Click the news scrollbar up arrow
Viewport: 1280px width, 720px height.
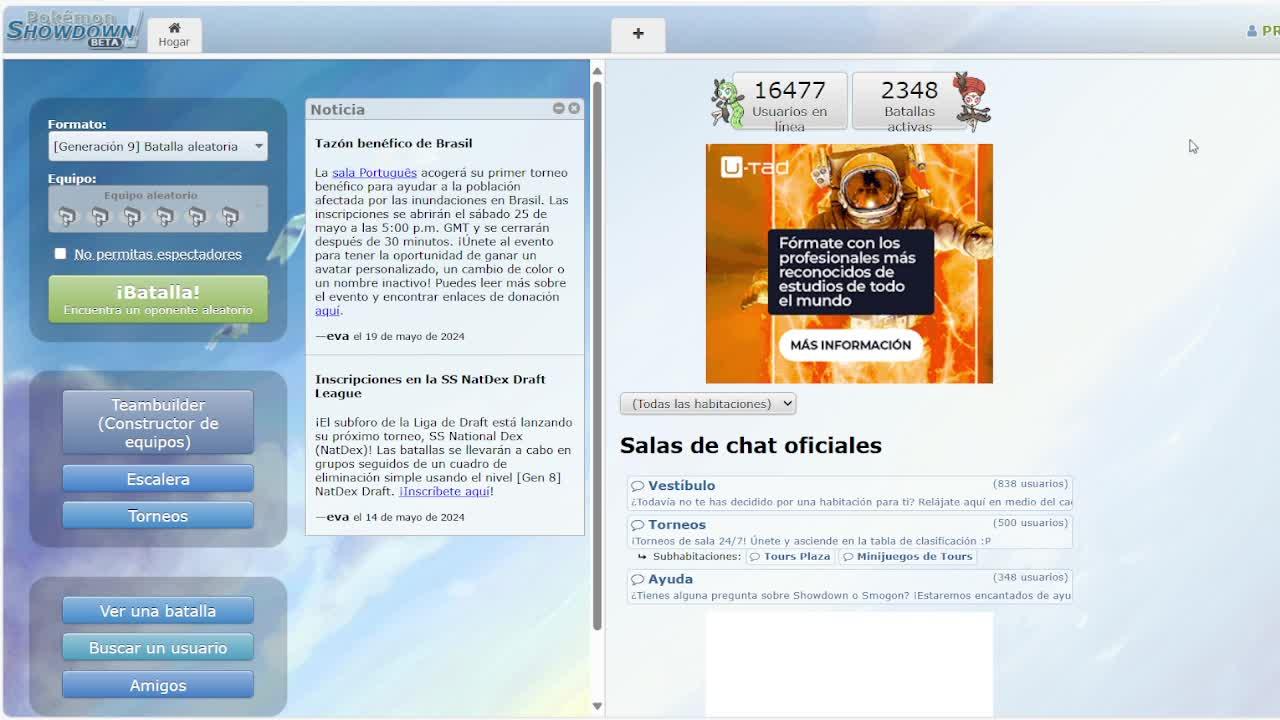[597, 70]
